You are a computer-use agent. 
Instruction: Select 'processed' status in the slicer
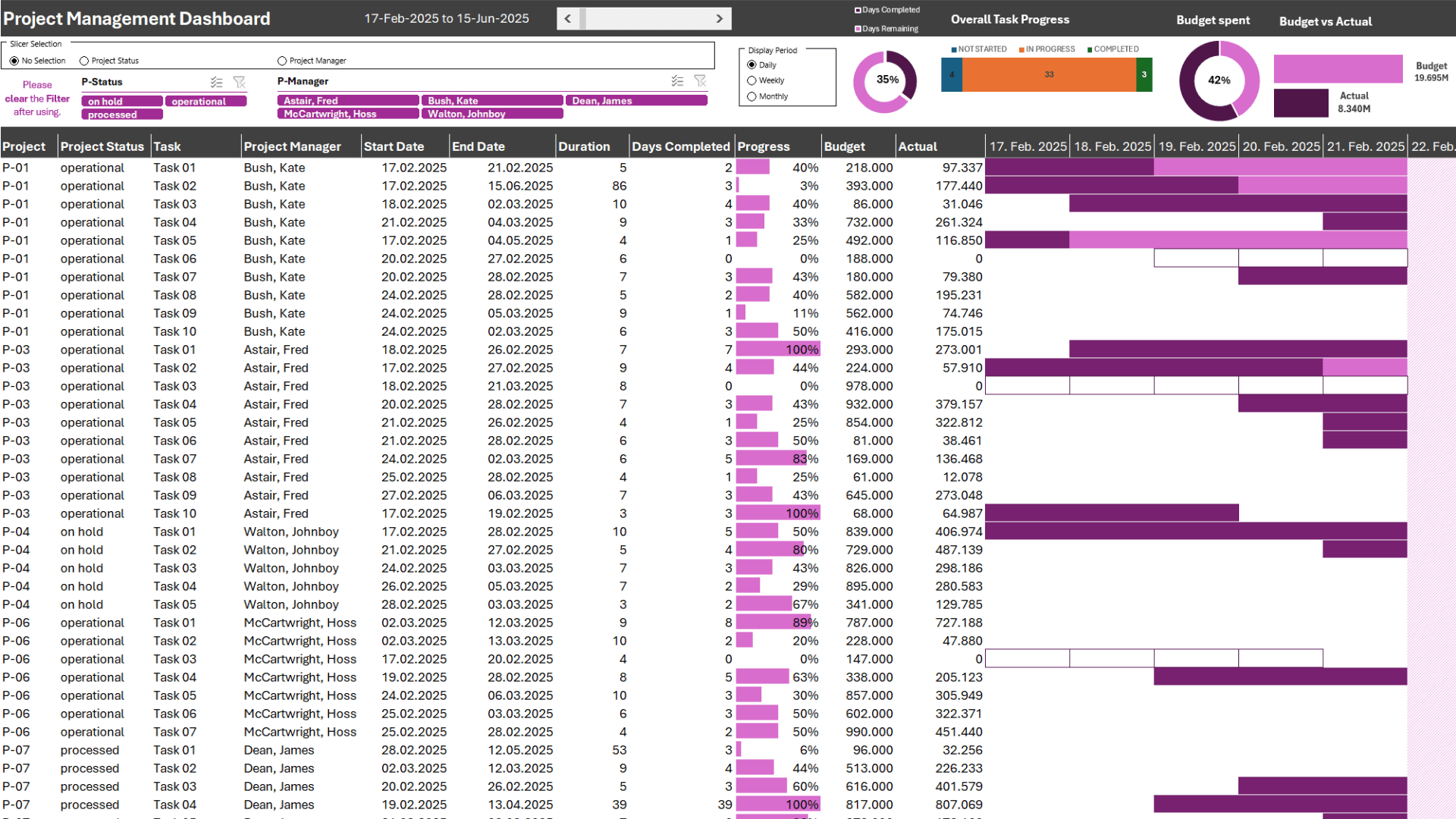pos(121,115)
